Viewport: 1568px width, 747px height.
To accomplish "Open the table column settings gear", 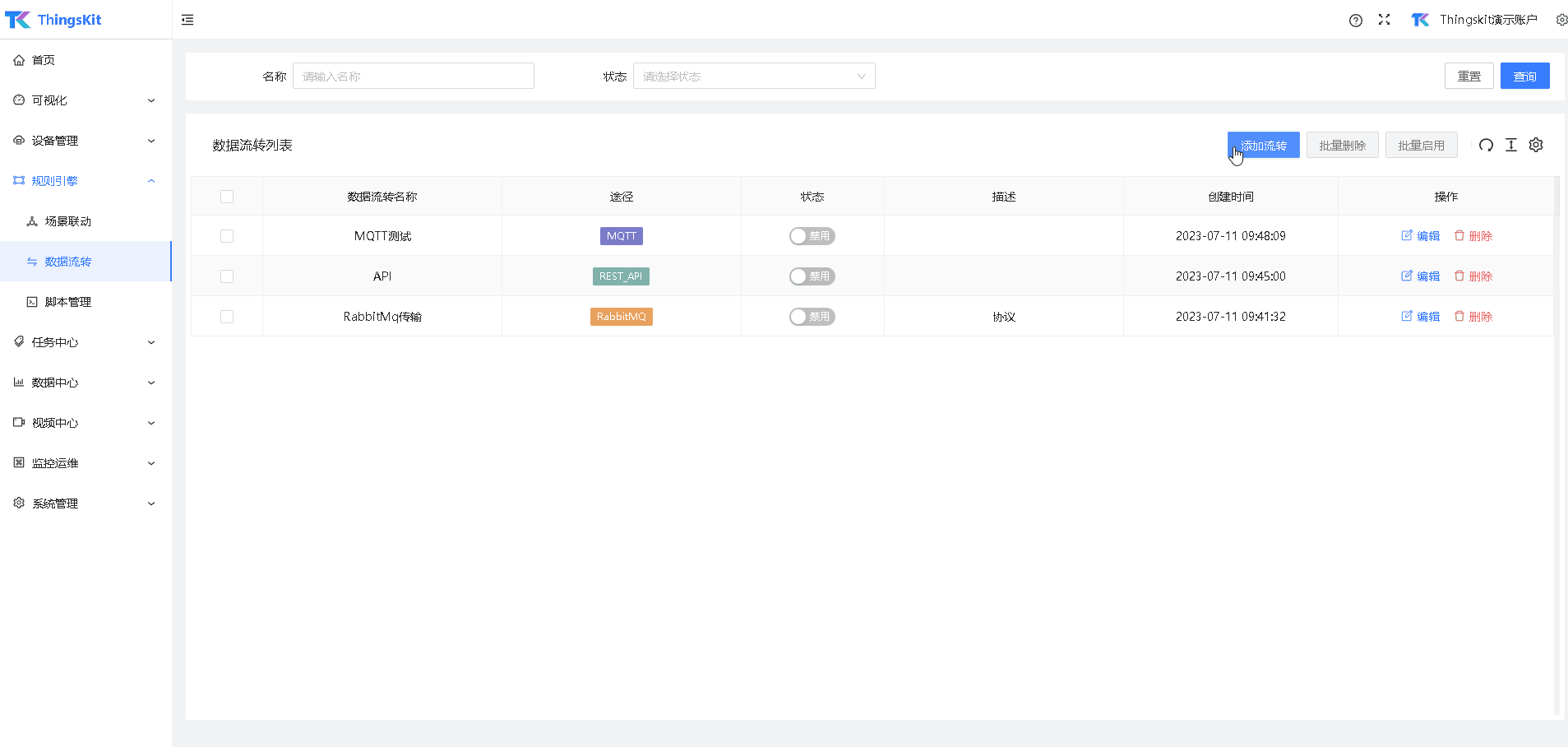I will [x=1536, y=146].
